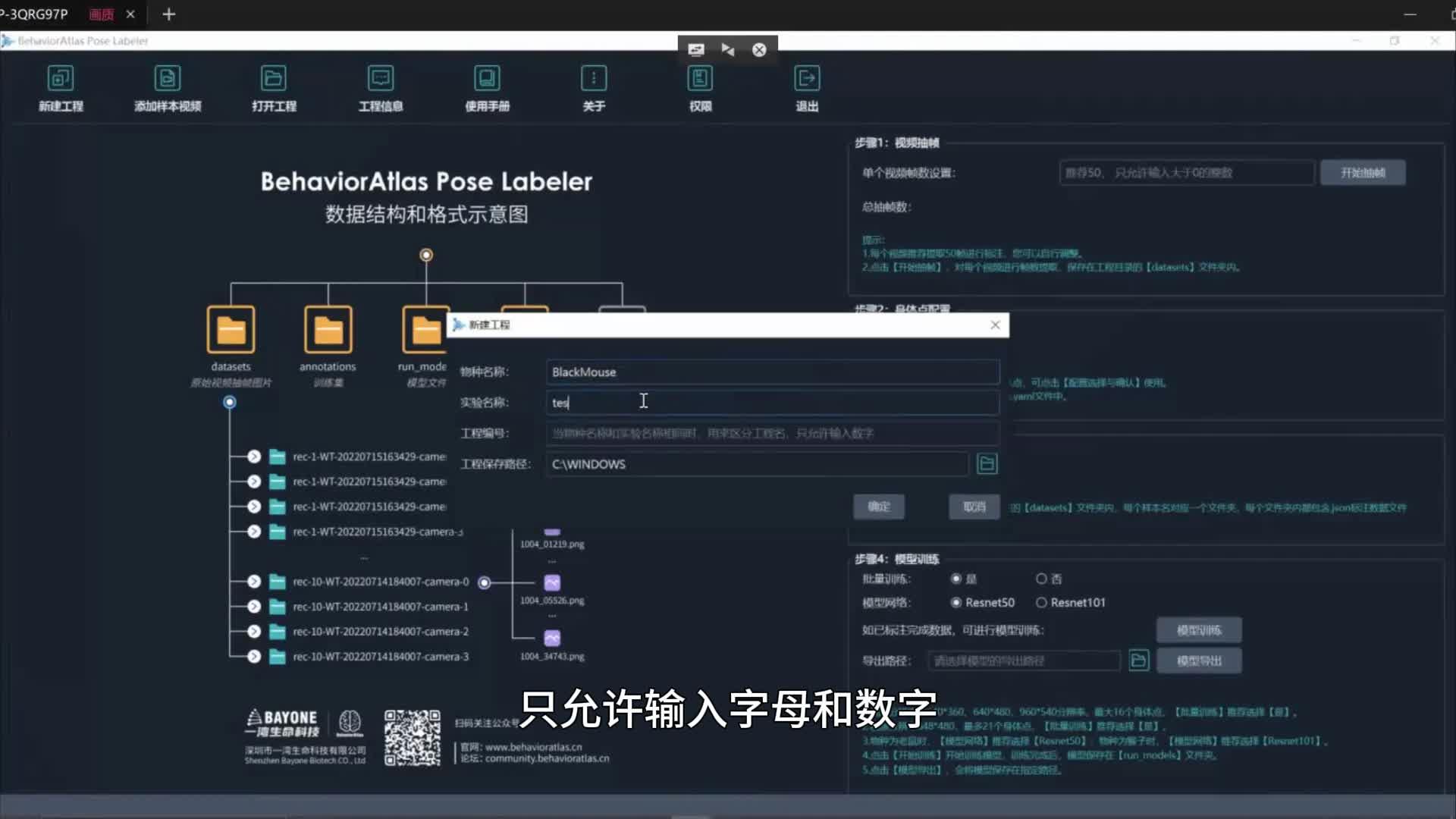Click the annotations folder icon in diagram
Viewport: 1456px width, 819px height.
[x=328, y=330]
